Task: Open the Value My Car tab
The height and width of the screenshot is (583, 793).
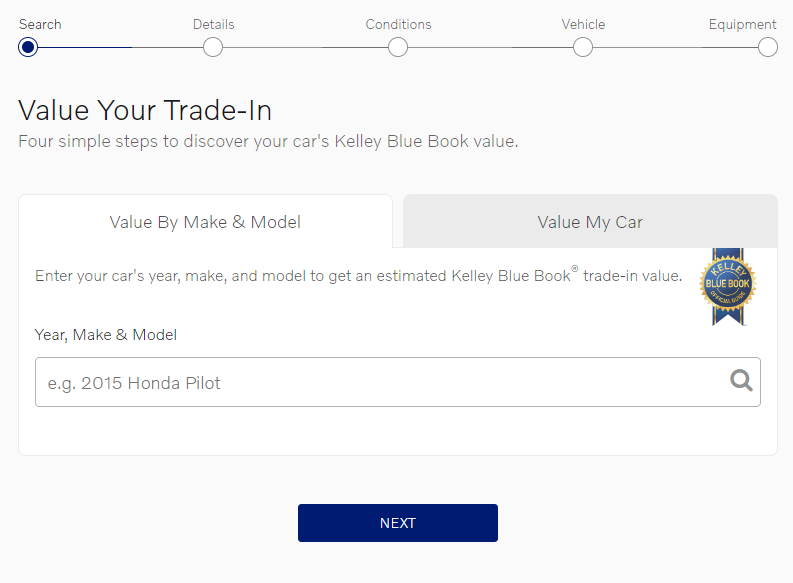Action: (x=590, y=222)
